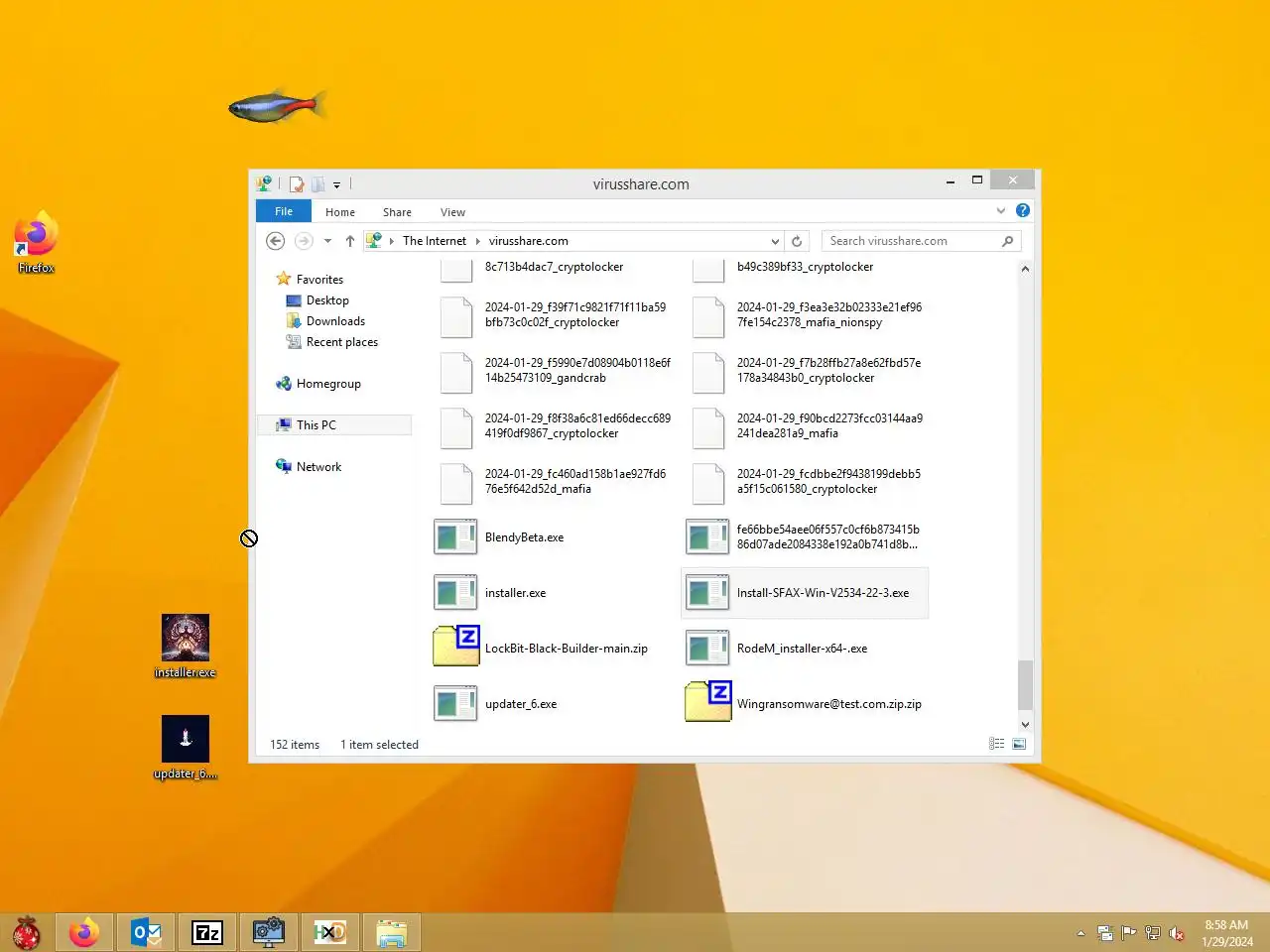Refresh the virusshare.com folder

point(797,241)
